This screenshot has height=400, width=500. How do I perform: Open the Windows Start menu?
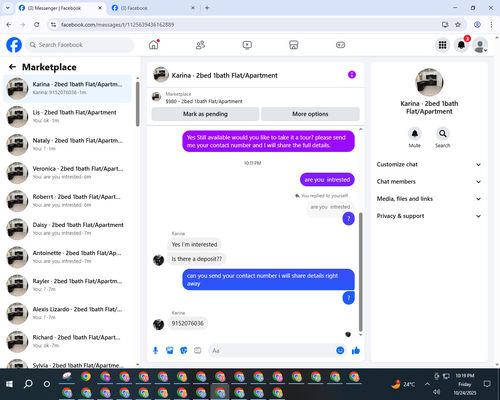(x=9, y=384)
